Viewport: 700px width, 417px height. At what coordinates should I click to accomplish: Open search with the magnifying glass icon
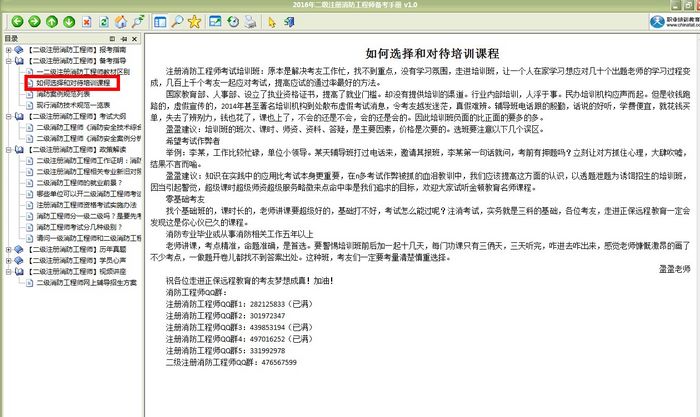pos(177,21)
